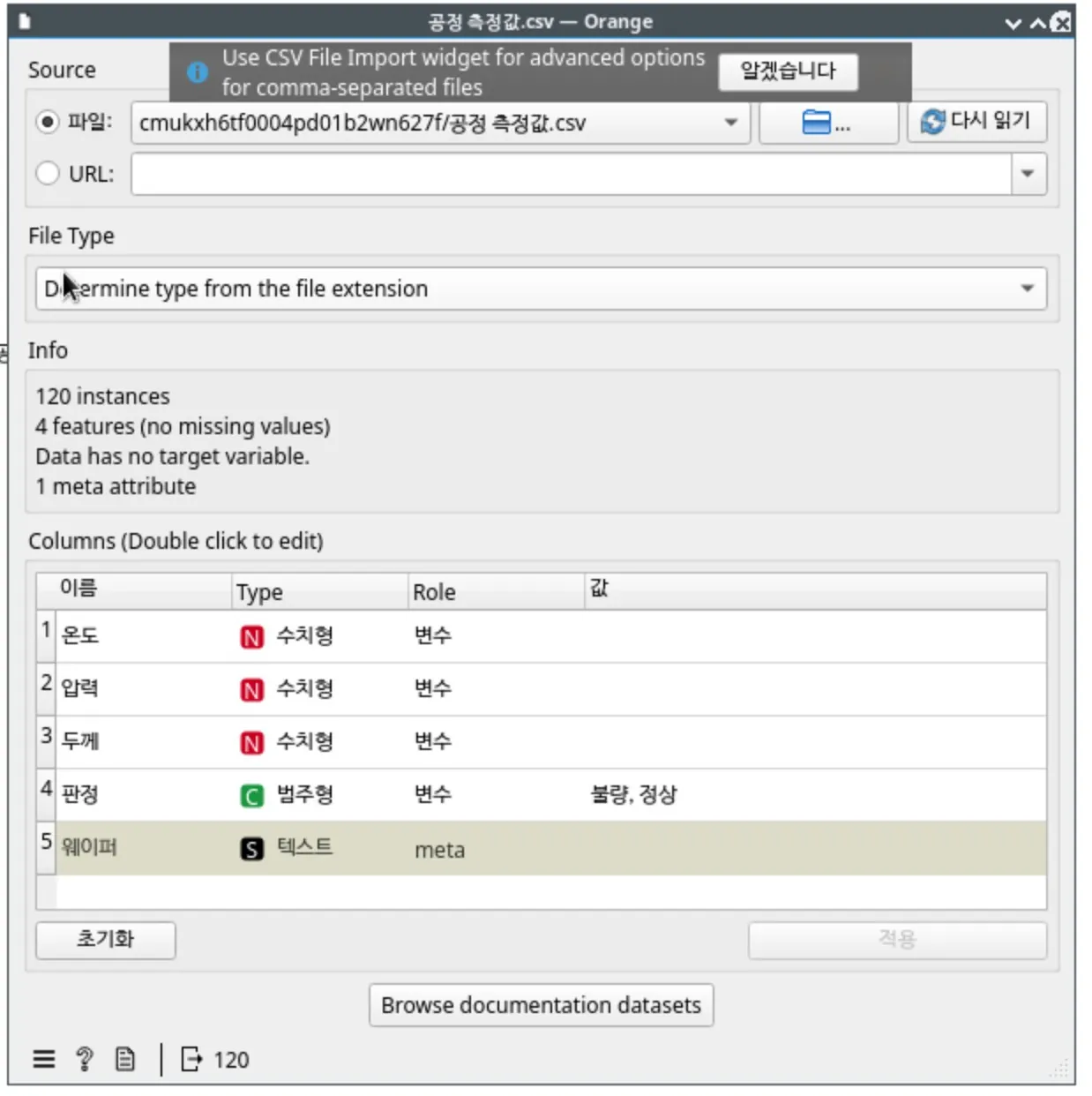1092x1096 pixels.
Task: Click the 초기화 reset button
Action: [106, 939]
